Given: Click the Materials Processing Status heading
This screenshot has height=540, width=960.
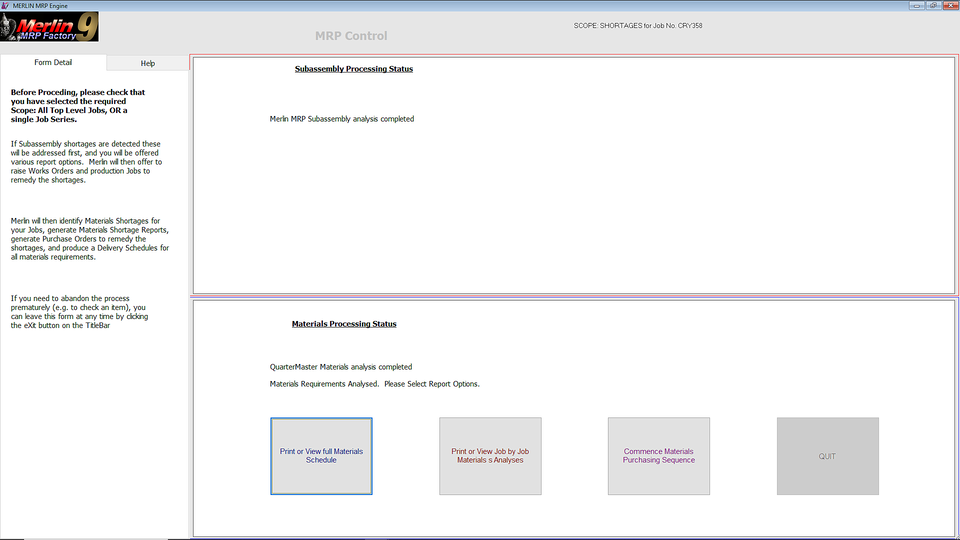Looking at the screenshot, I should [x=343, y=324].
